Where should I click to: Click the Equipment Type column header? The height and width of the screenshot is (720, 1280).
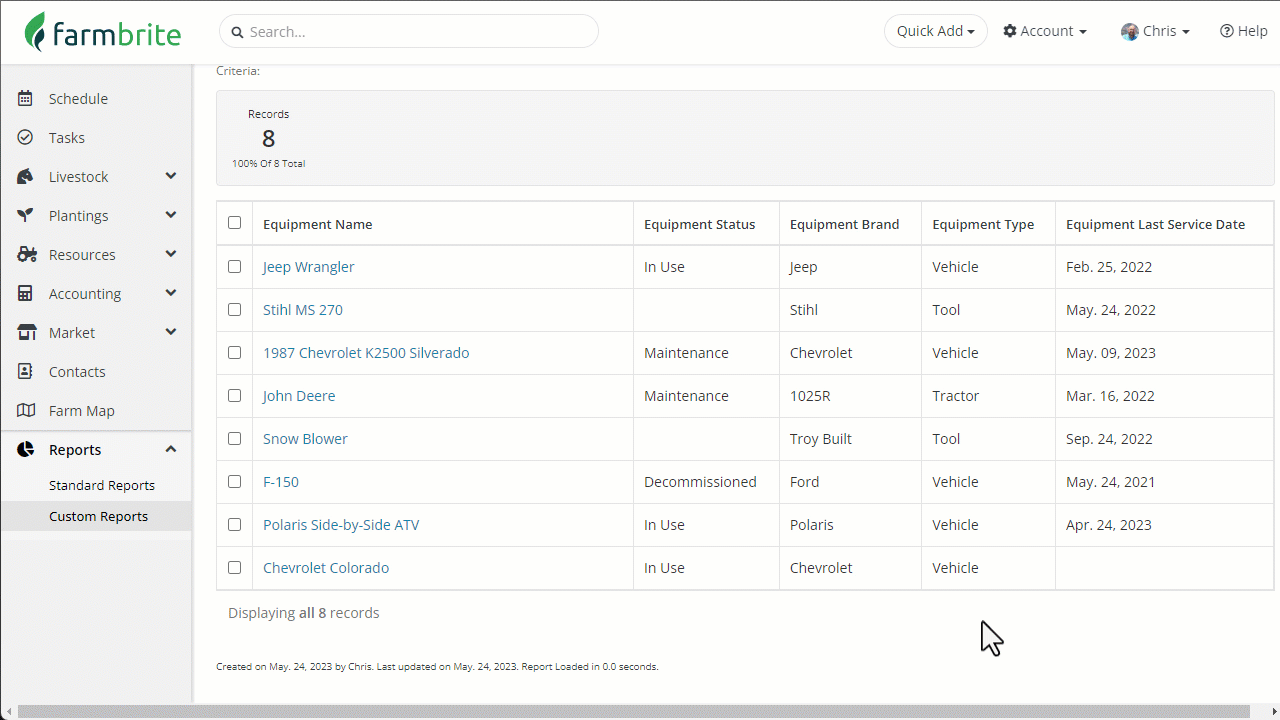983,224
